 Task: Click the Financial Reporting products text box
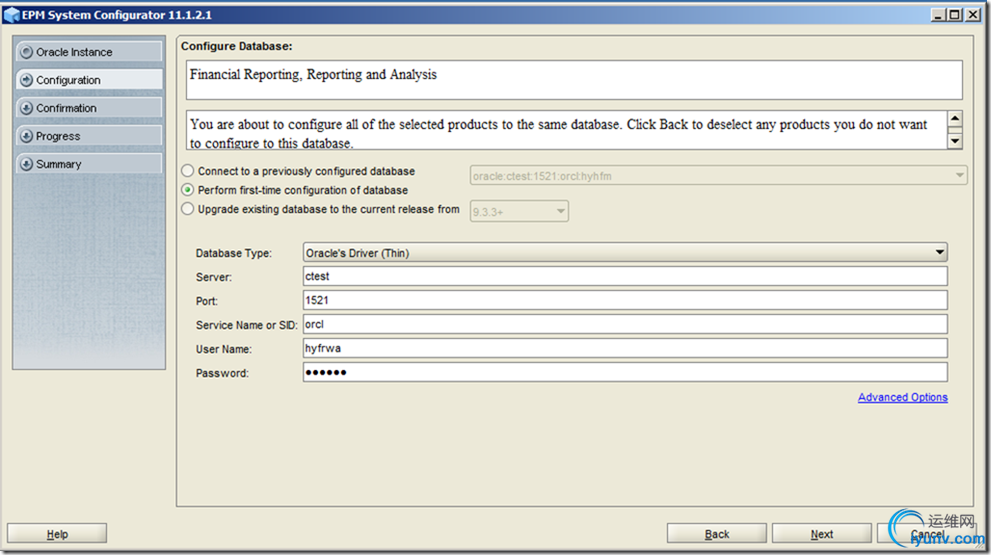574,80
